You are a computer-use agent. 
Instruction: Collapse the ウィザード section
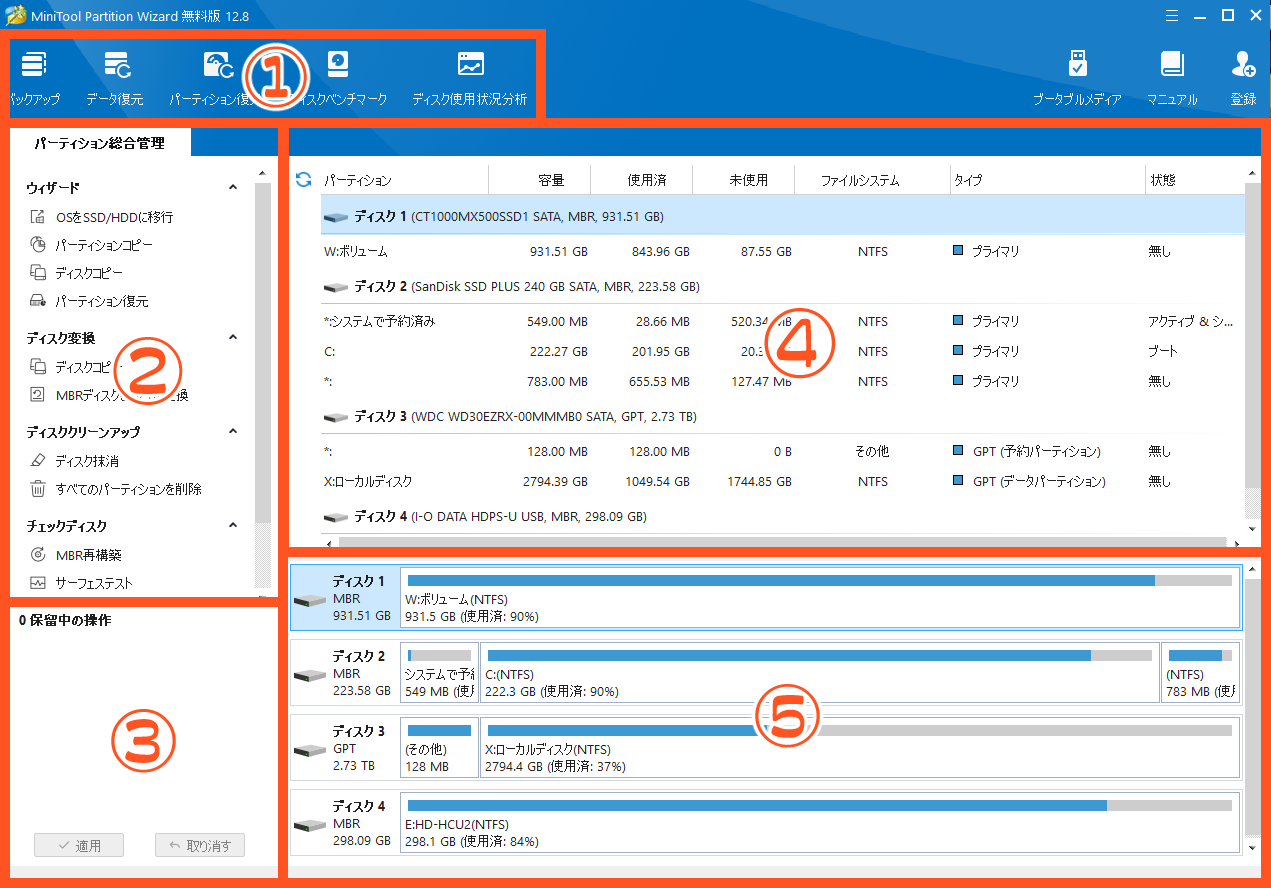click(x=233, y=188)
